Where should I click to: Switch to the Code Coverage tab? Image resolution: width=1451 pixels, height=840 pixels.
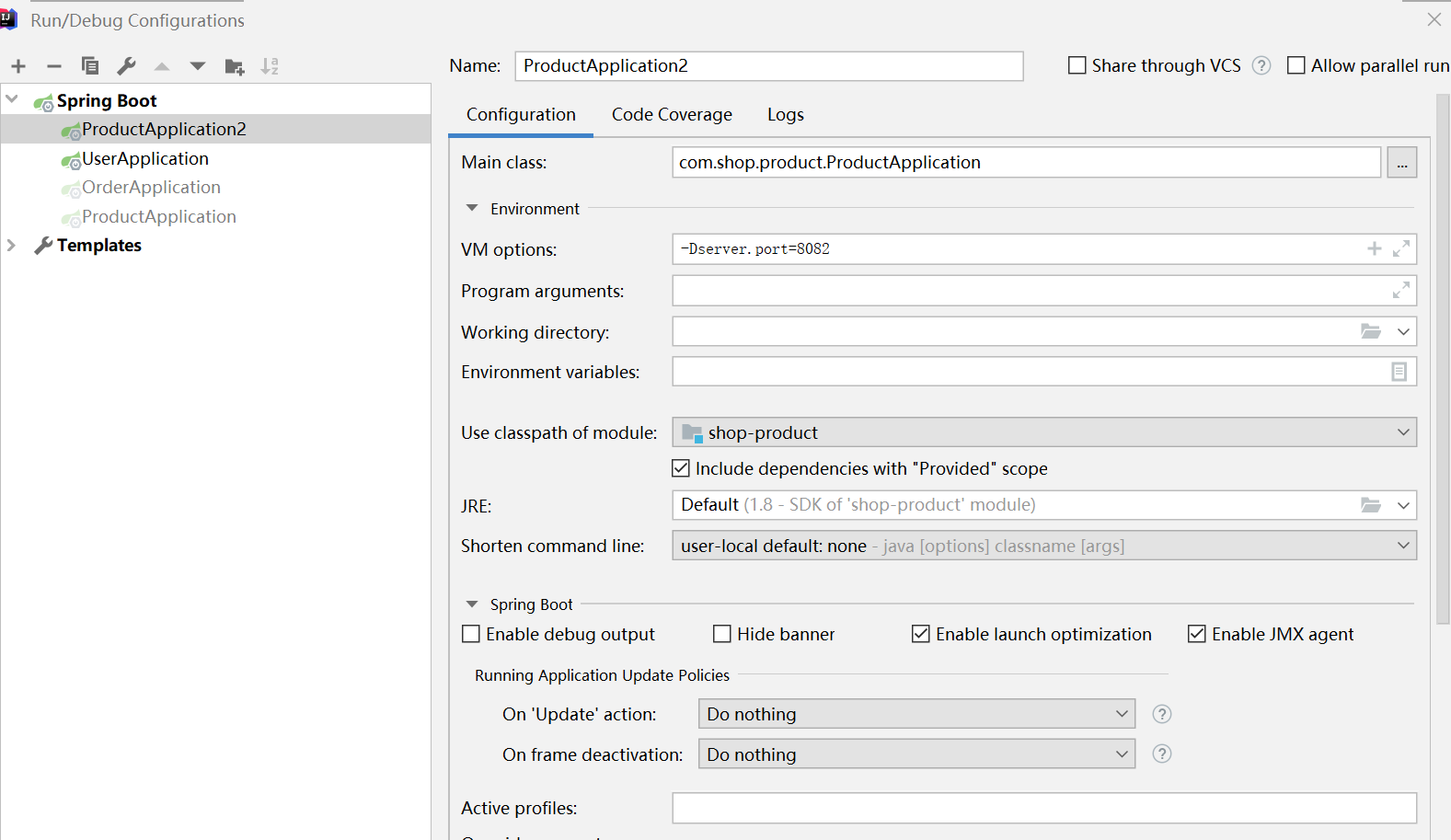[x=672, y=114]
